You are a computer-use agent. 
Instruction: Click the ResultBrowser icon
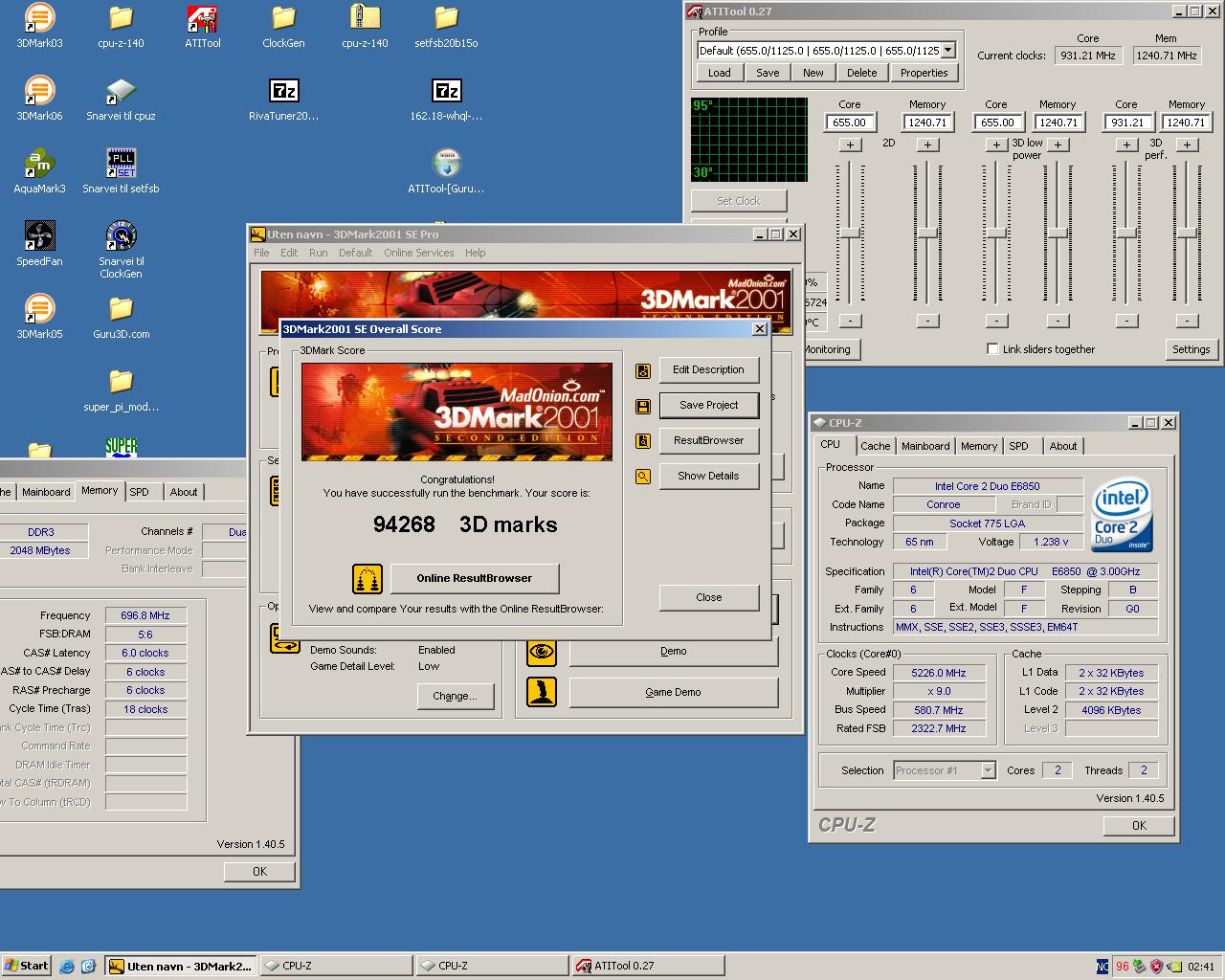click(x=643, y=441)
